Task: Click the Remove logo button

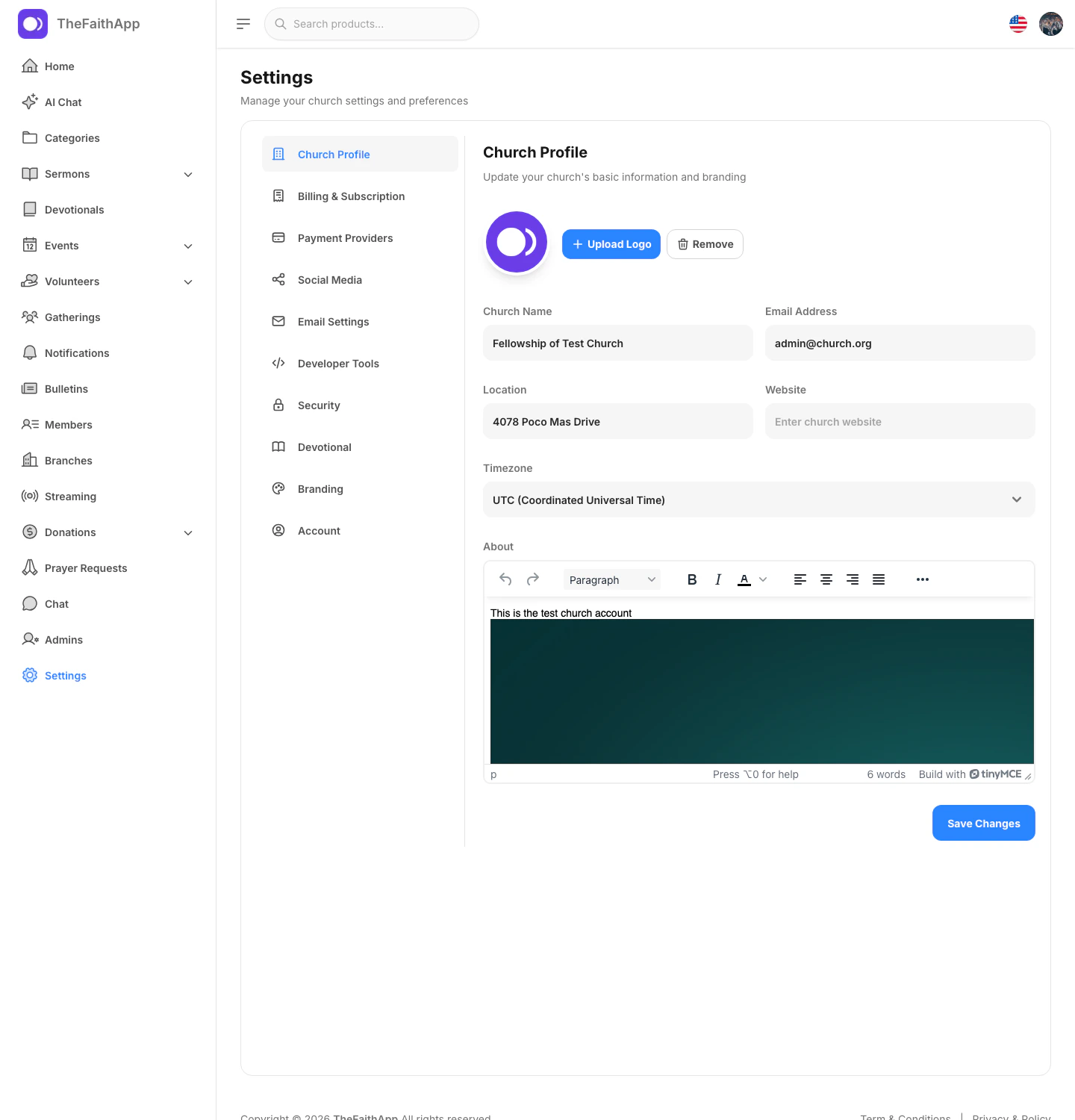Action: pos(705,244)
